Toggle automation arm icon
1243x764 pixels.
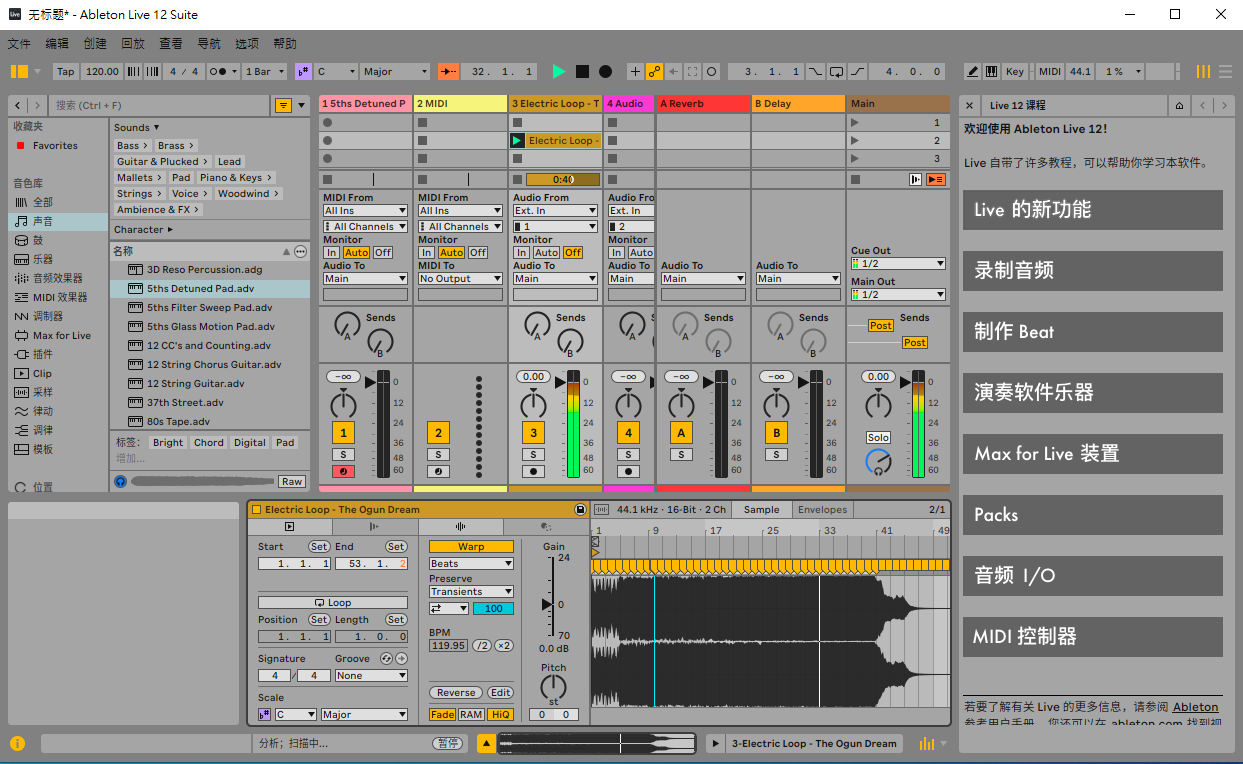[x=654, y=71]
